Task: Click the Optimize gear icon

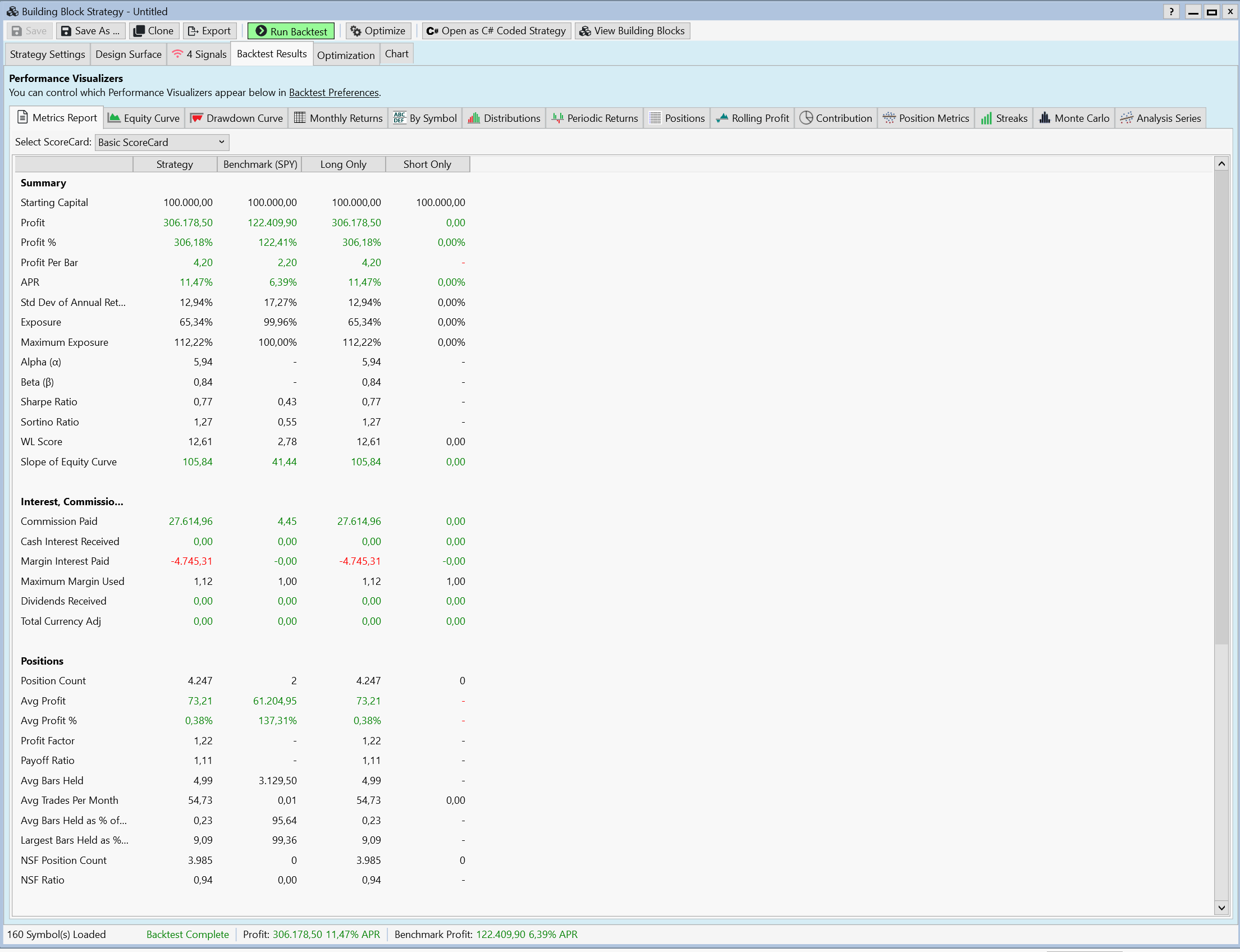Action: click(x=356, y=31)
